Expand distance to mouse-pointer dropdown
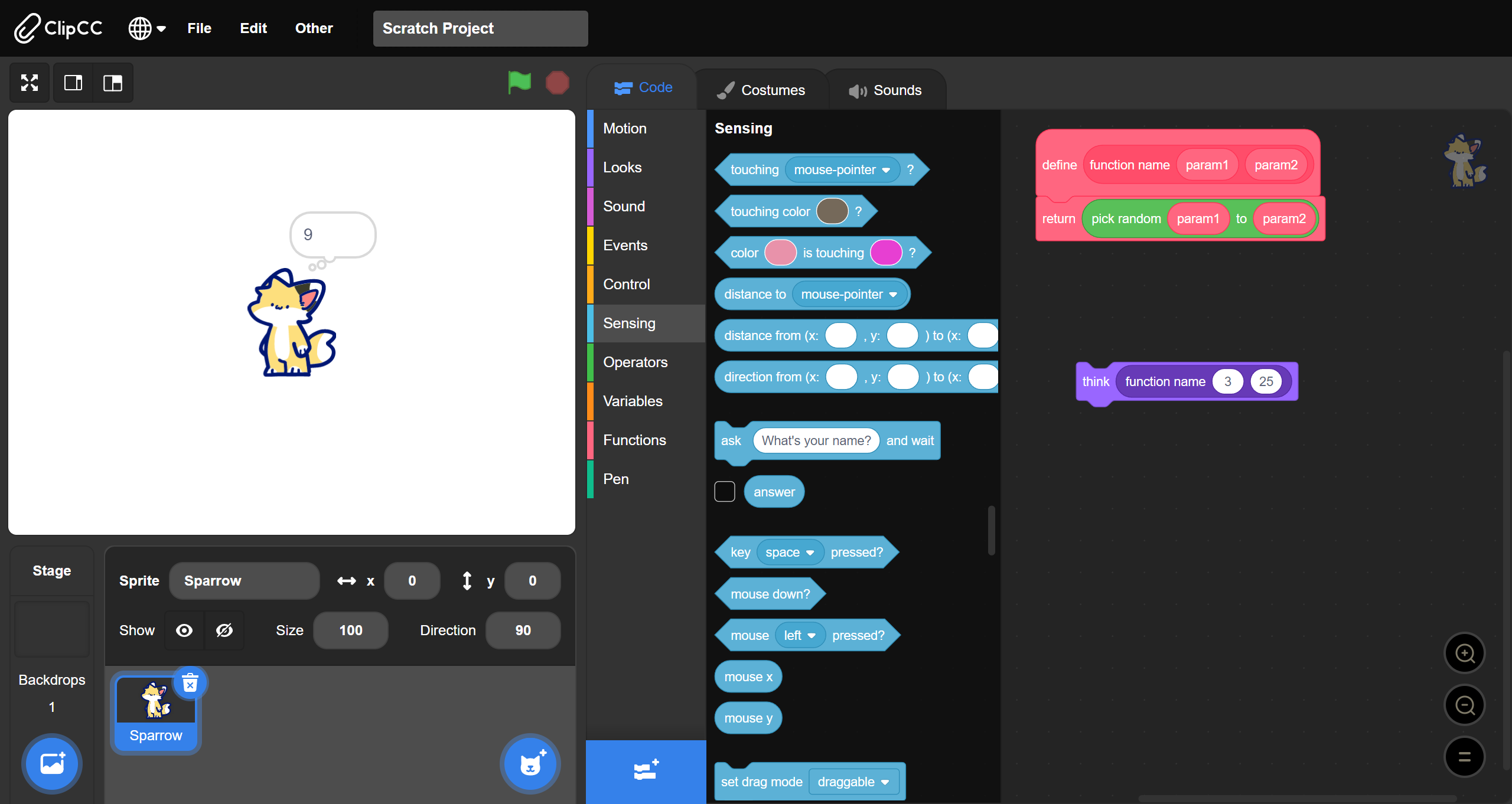Image resolution: width=1512 pixels, height=804 pixels. pos(849,294)
